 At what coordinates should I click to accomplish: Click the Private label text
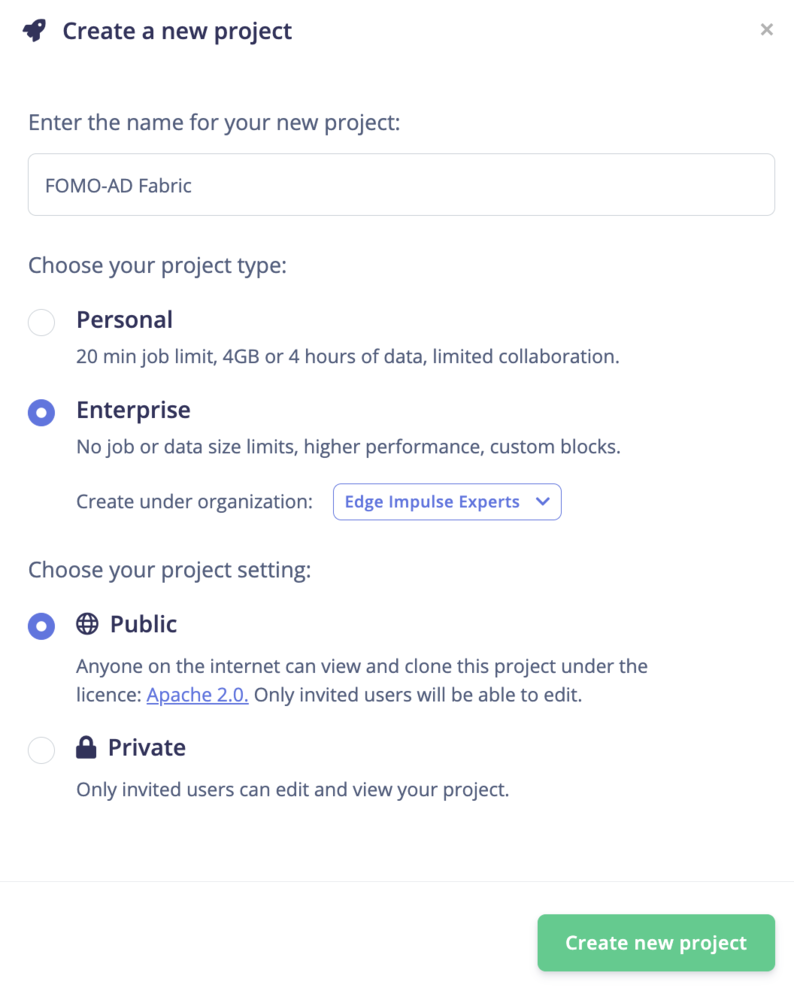pyautogui.click(x=147, y=747)
